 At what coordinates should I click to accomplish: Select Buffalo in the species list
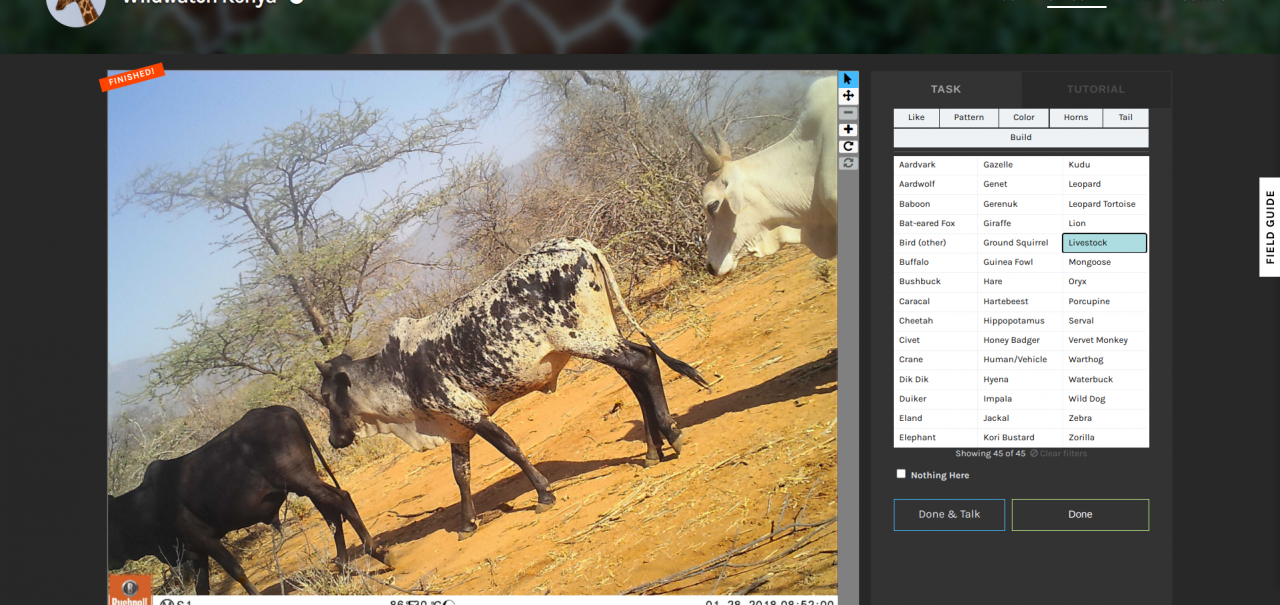[935, 262]
